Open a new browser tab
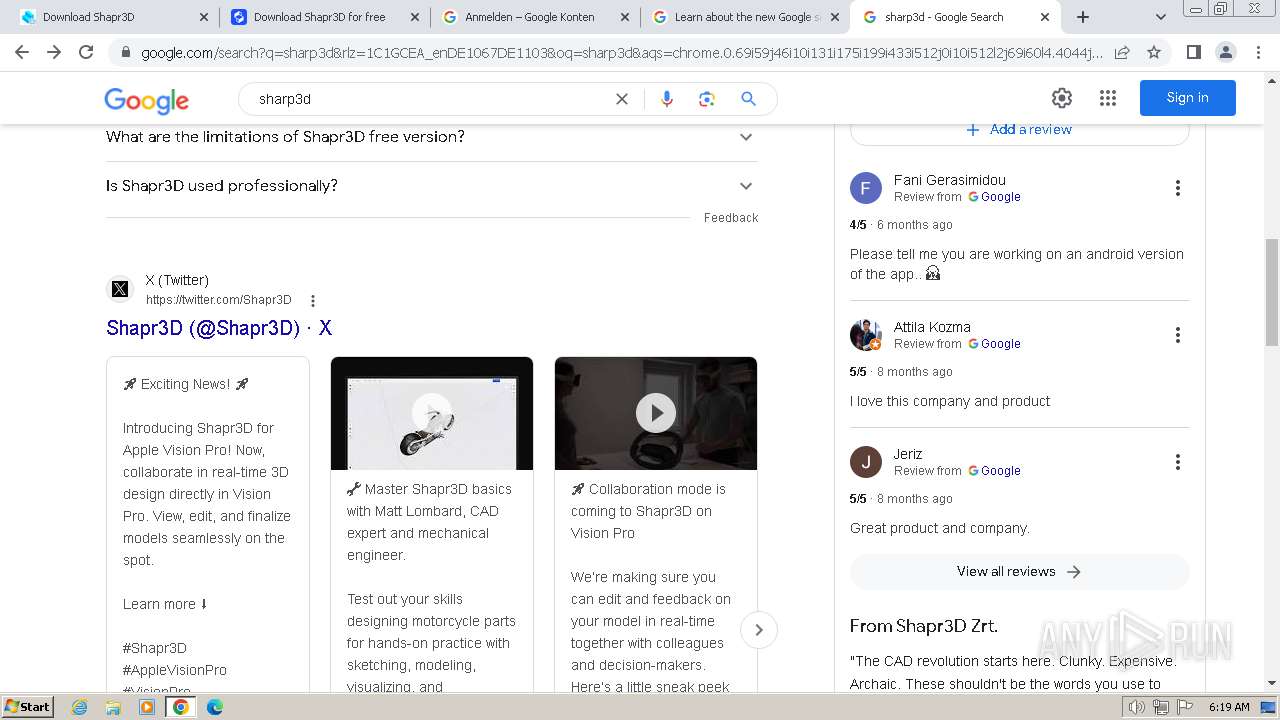 (1082, 17)
